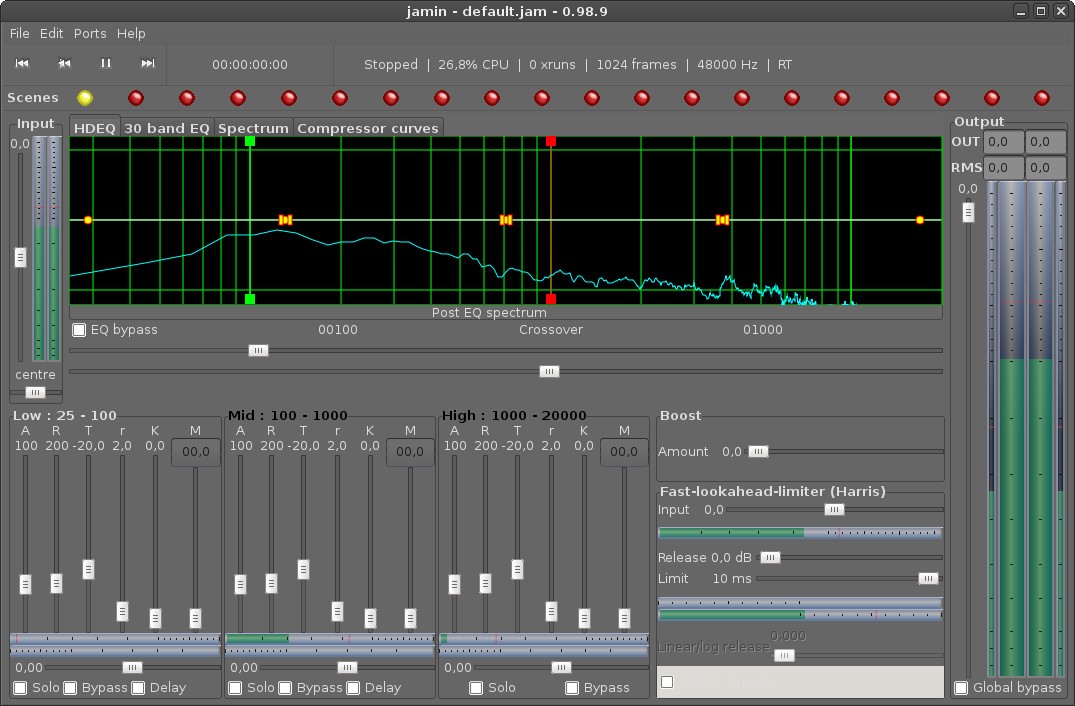Click the High band makeup gain field
The image size is (1075, 706).
pos(624,452)
